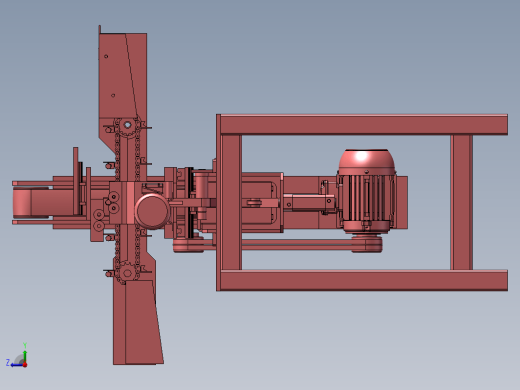520x390 pixels.
Task: Select the round cap at chain center
Action: click(x=152, y=212)
